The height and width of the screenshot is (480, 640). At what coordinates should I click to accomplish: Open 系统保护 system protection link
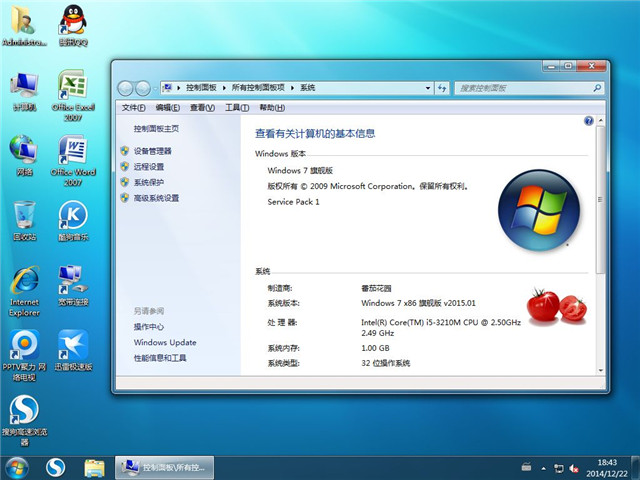tap(149, 182)
